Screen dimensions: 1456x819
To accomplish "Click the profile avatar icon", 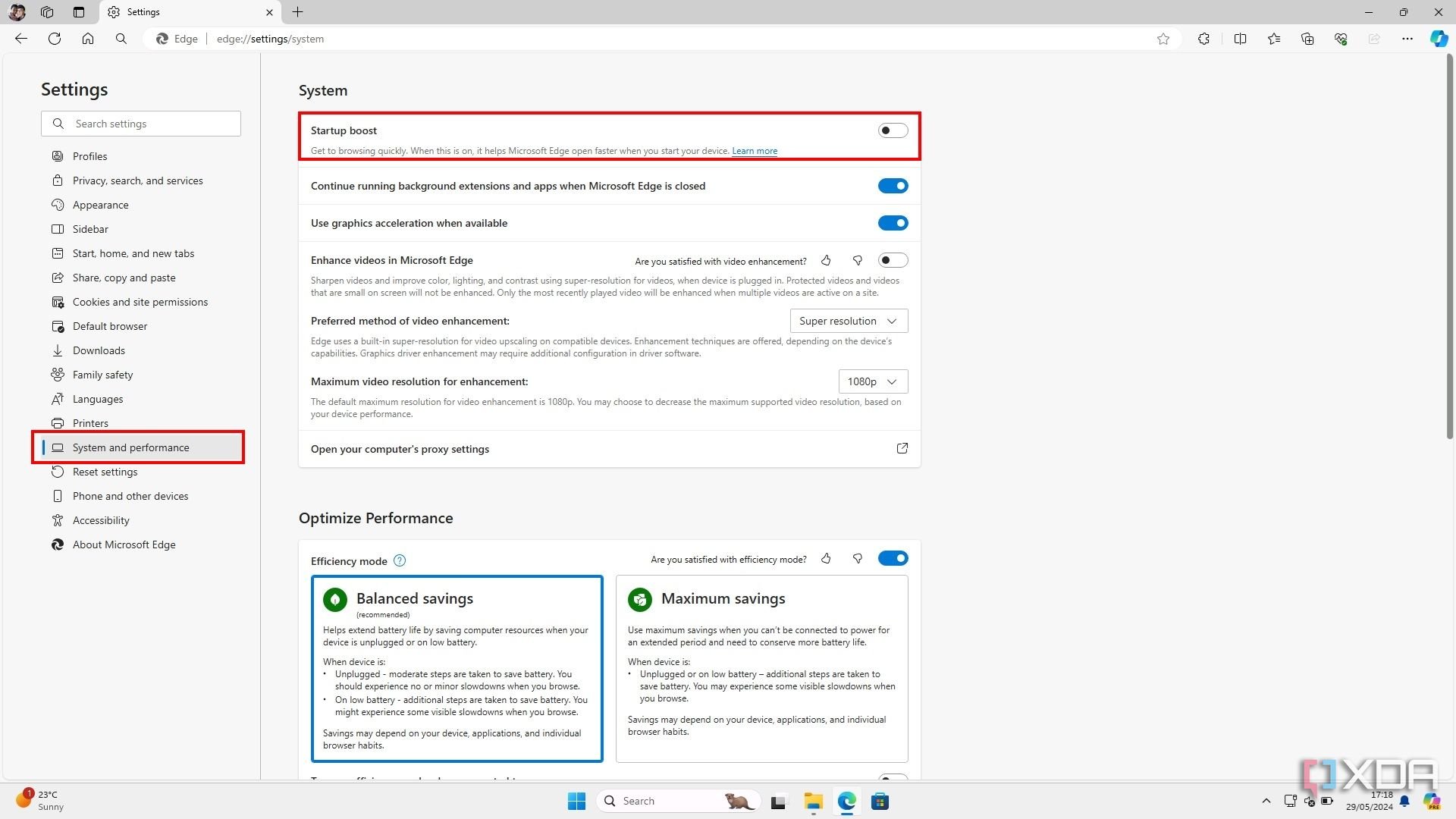I will (17, 12).
